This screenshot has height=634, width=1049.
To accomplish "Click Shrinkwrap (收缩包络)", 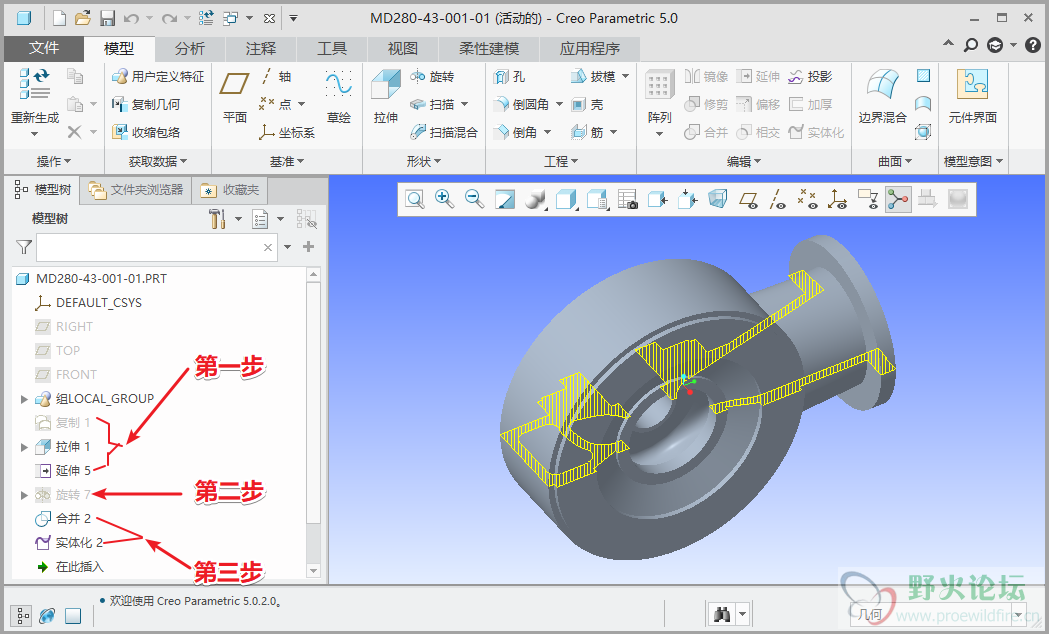I will click(x=146, y=132).
